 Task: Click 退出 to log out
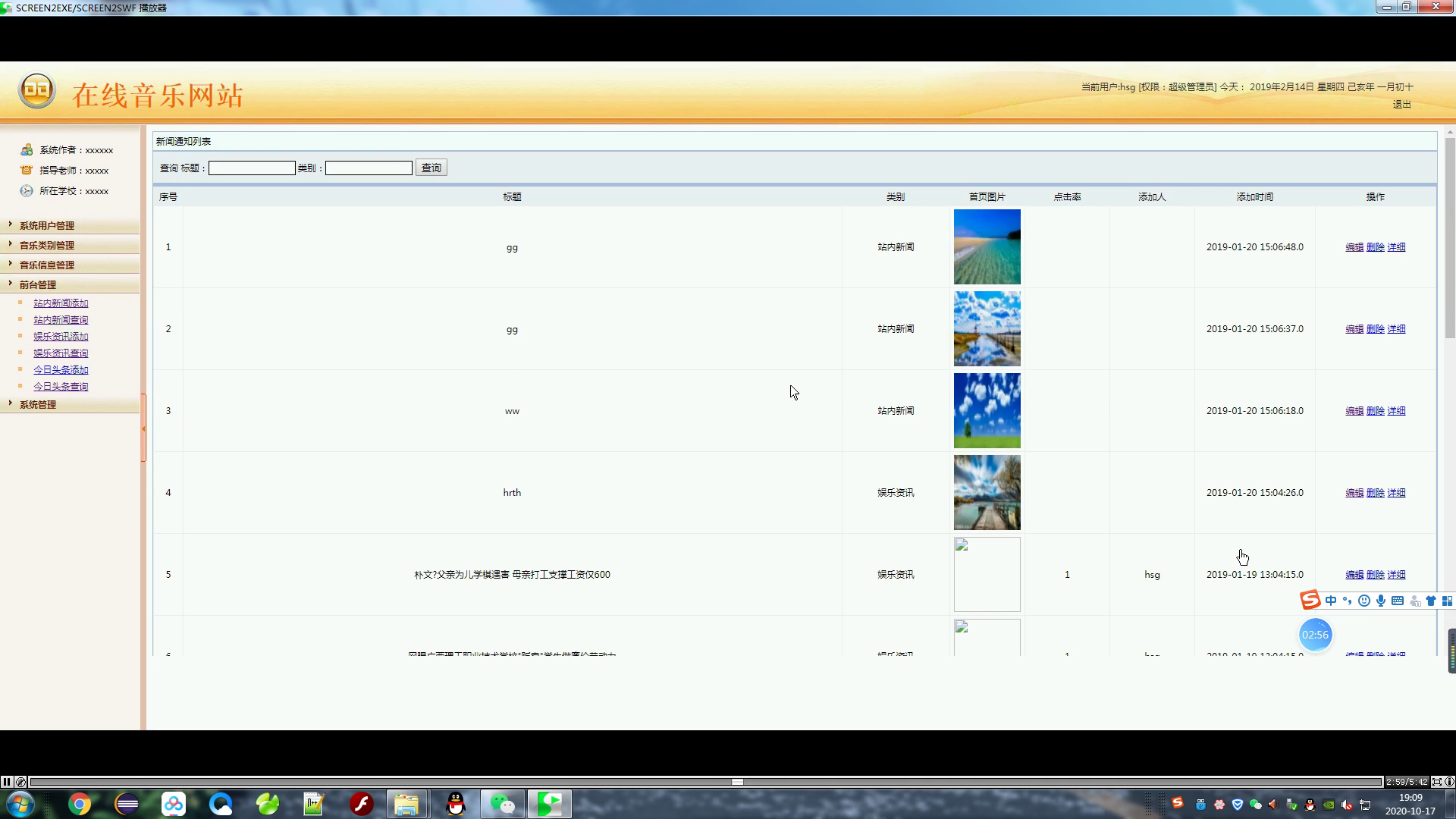(x=1401, y=105)
